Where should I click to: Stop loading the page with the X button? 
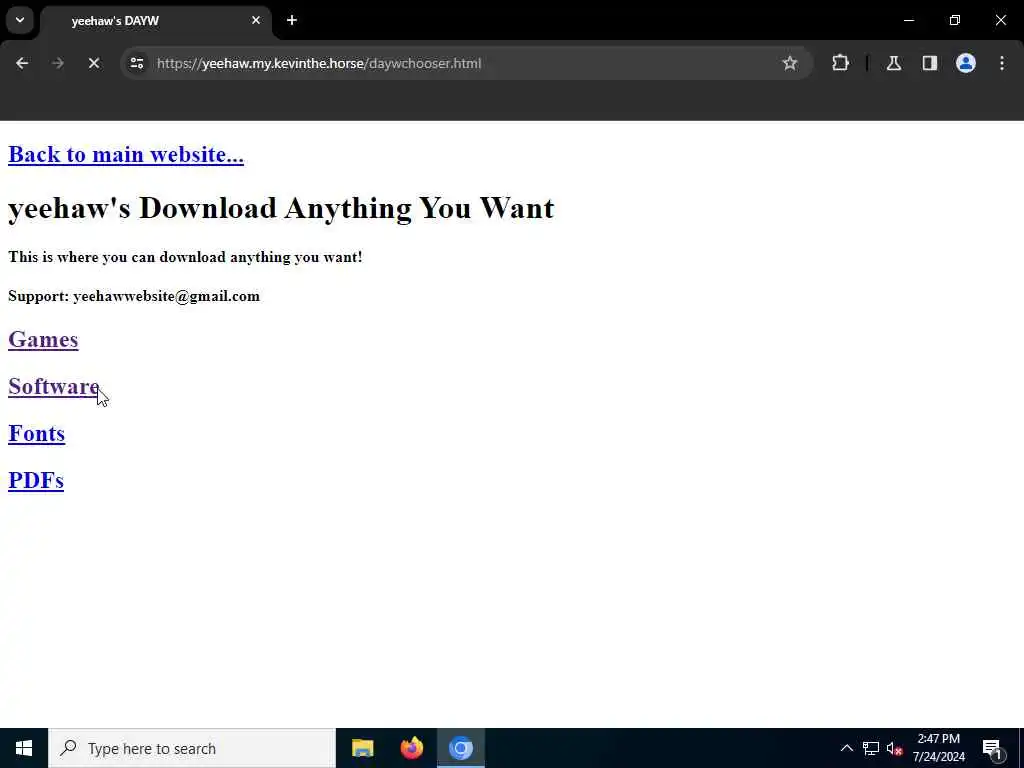click(x=94, y=63)
